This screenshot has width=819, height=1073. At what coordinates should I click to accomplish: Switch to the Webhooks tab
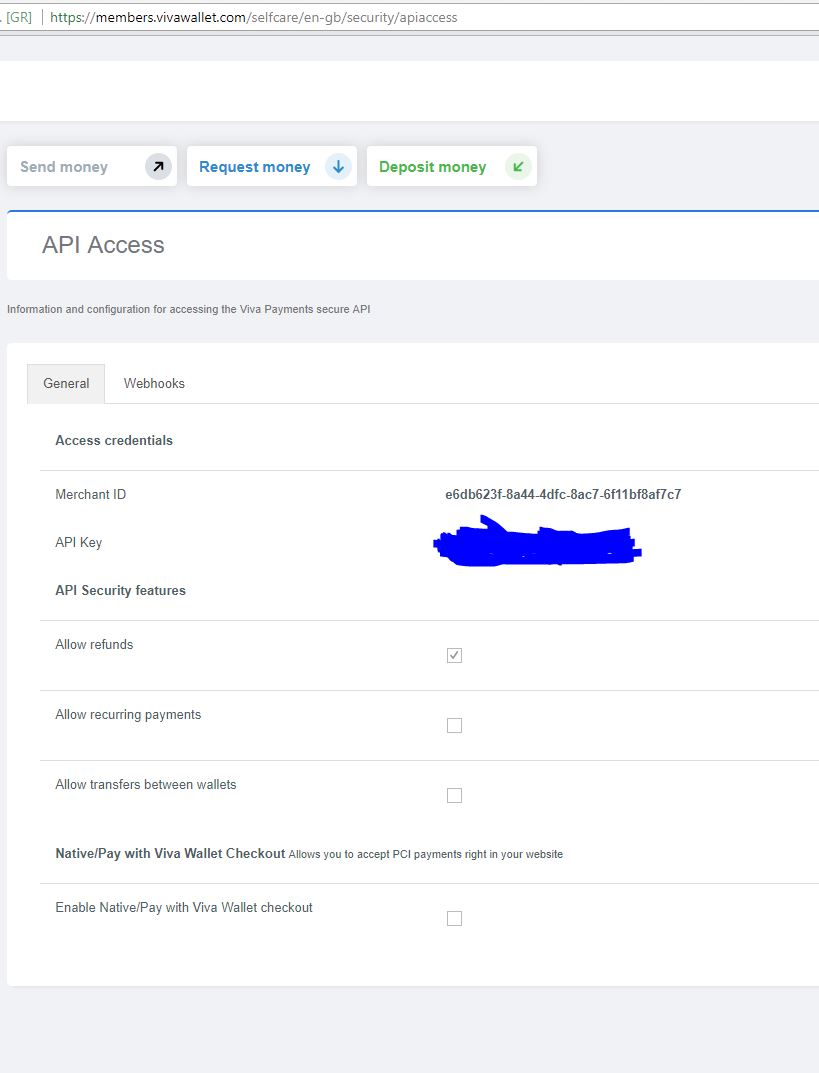click(x=153, y=383)
